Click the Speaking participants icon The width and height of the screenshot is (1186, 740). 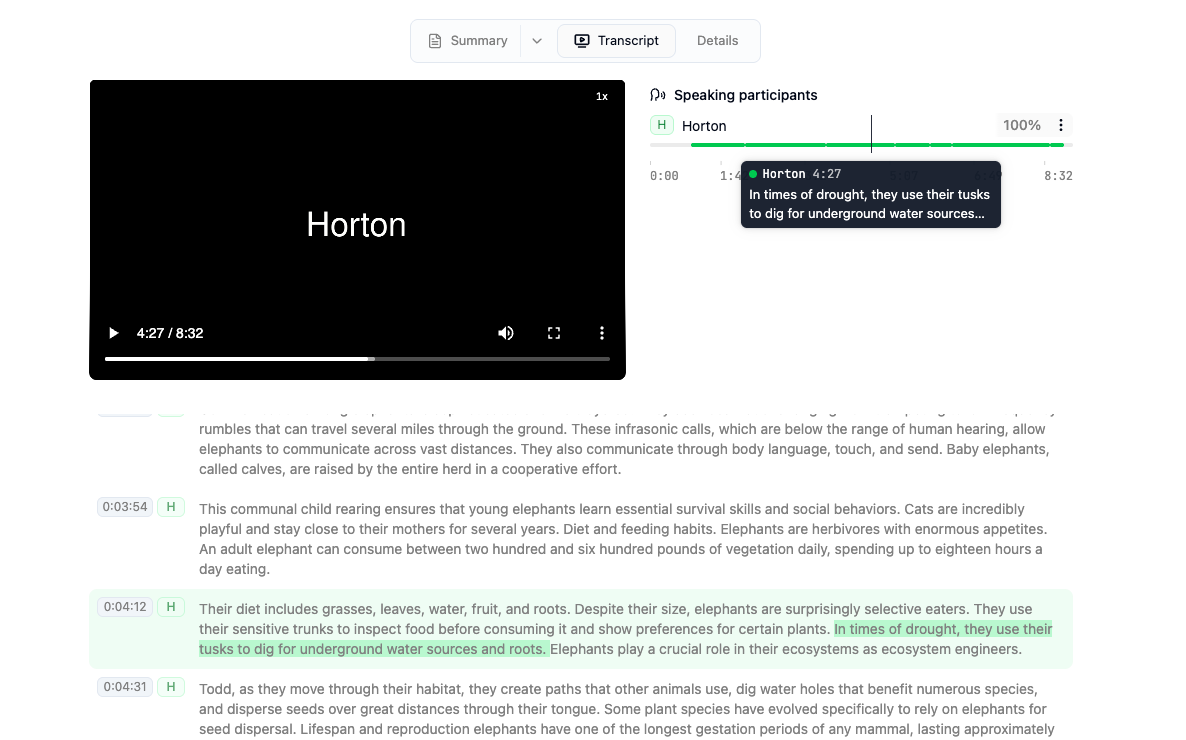point(658,95)
